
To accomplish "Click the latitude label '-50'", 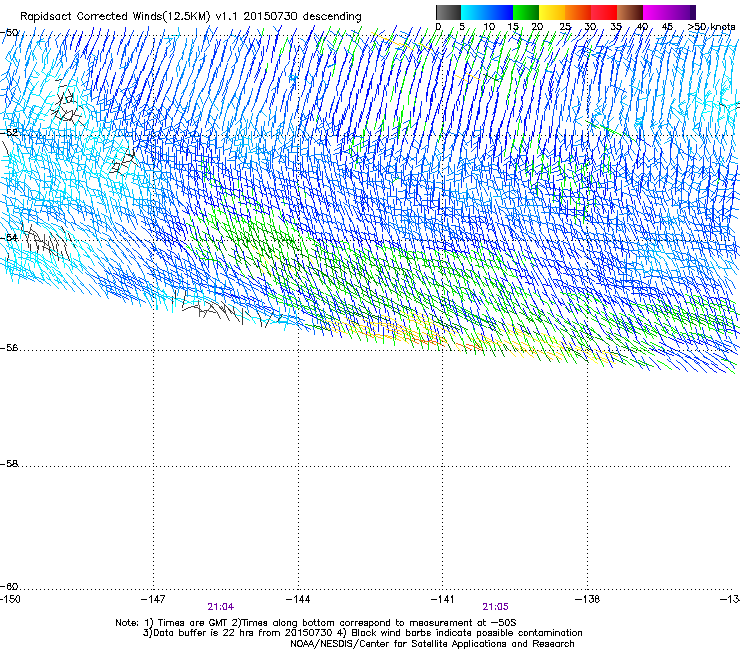I will coord(9,33).
